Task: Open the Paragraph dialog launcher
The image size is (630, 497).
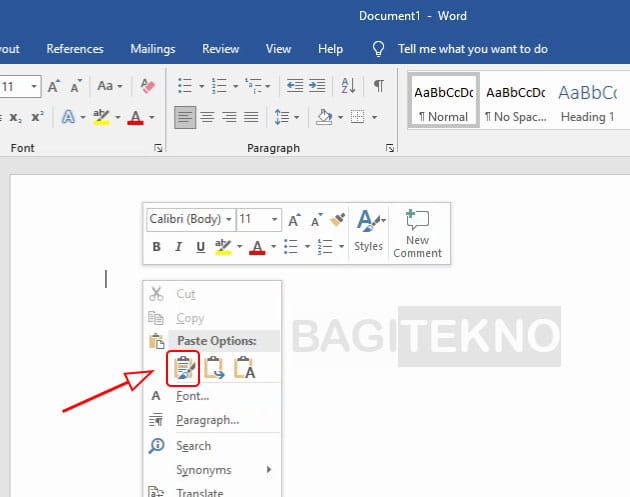Action: [x=390, y=148]
